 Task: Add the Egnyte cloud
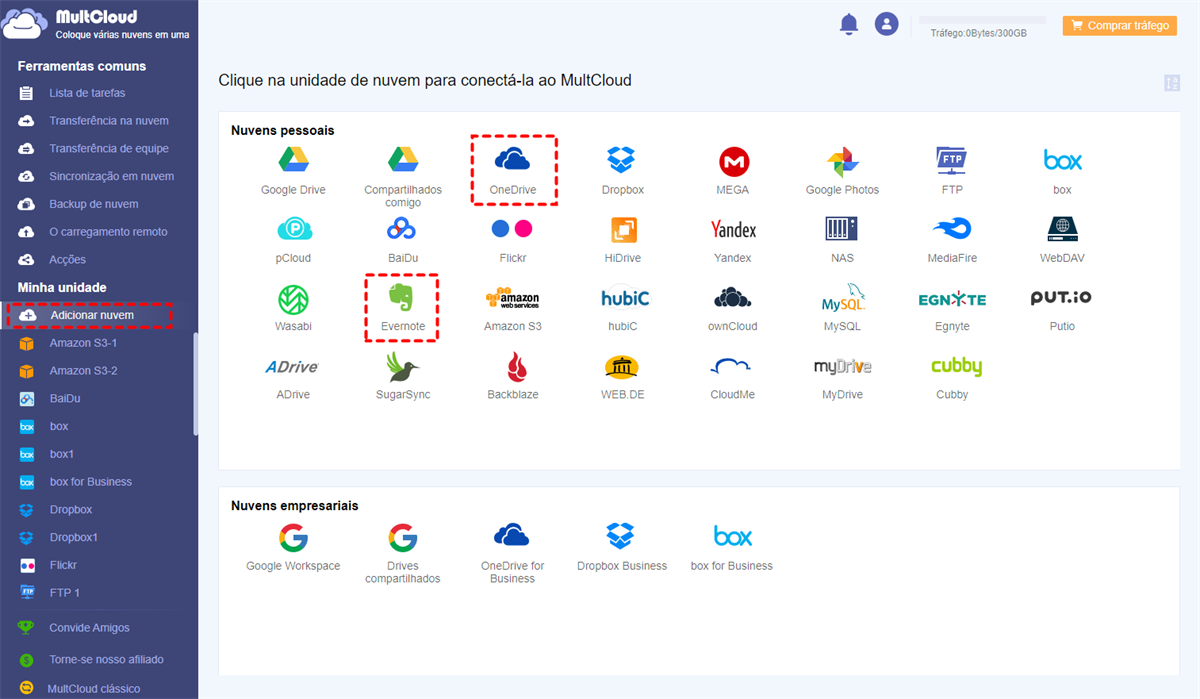[x=952, y=307]
